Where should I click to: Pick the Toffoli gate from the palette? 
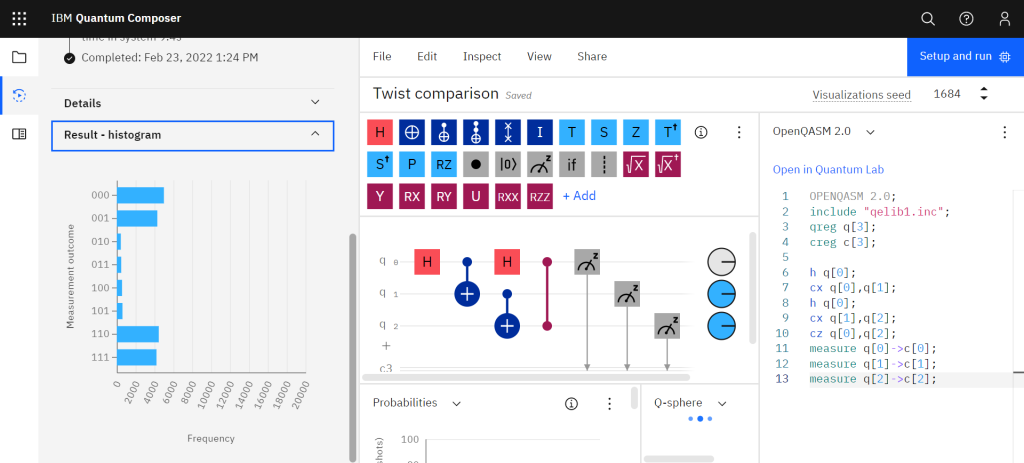pyautogui.click(x=476, y=131)
